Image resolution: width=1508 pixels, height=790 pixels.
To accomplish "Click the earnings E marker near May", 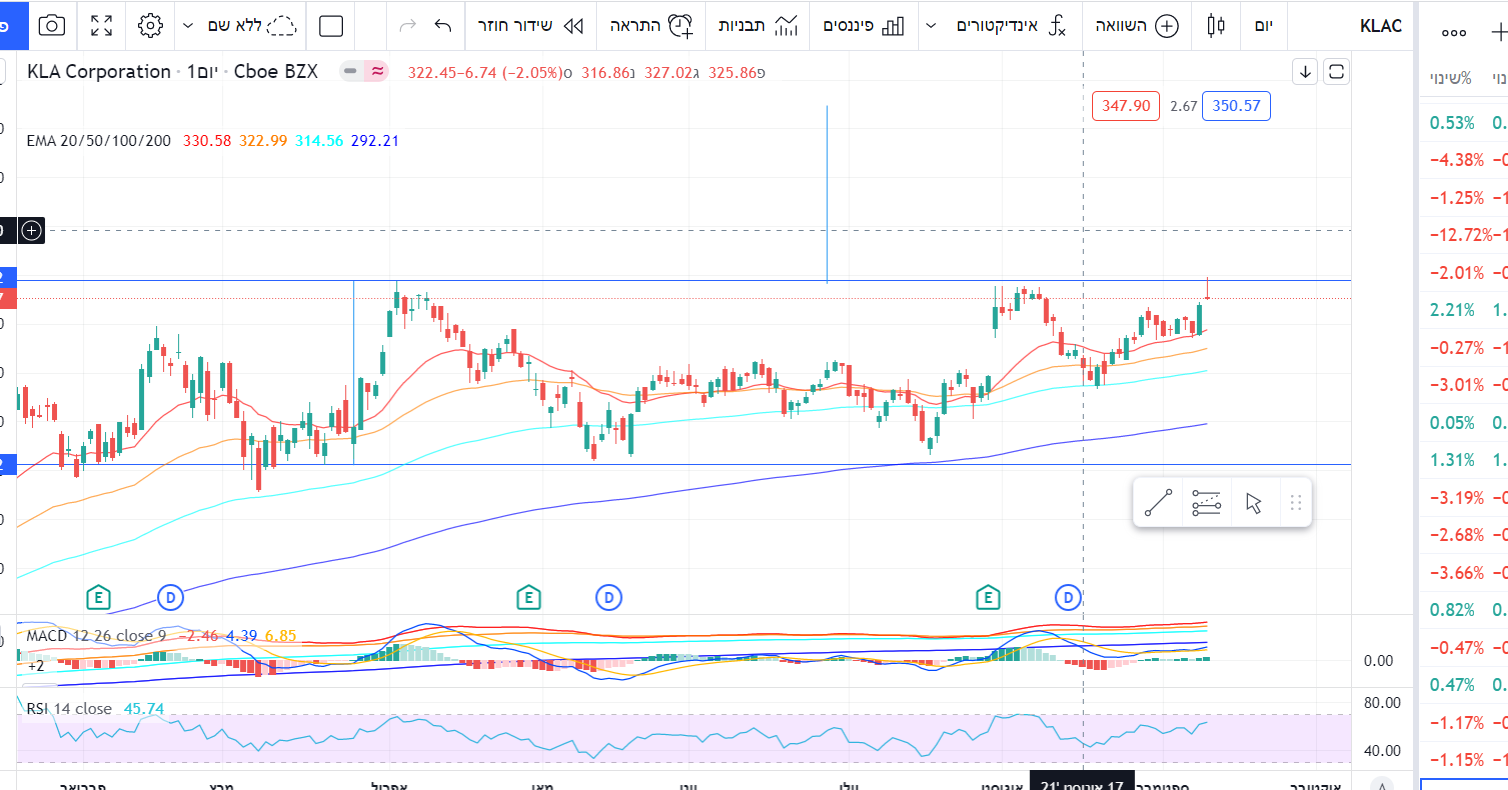I will pos(528,598).
